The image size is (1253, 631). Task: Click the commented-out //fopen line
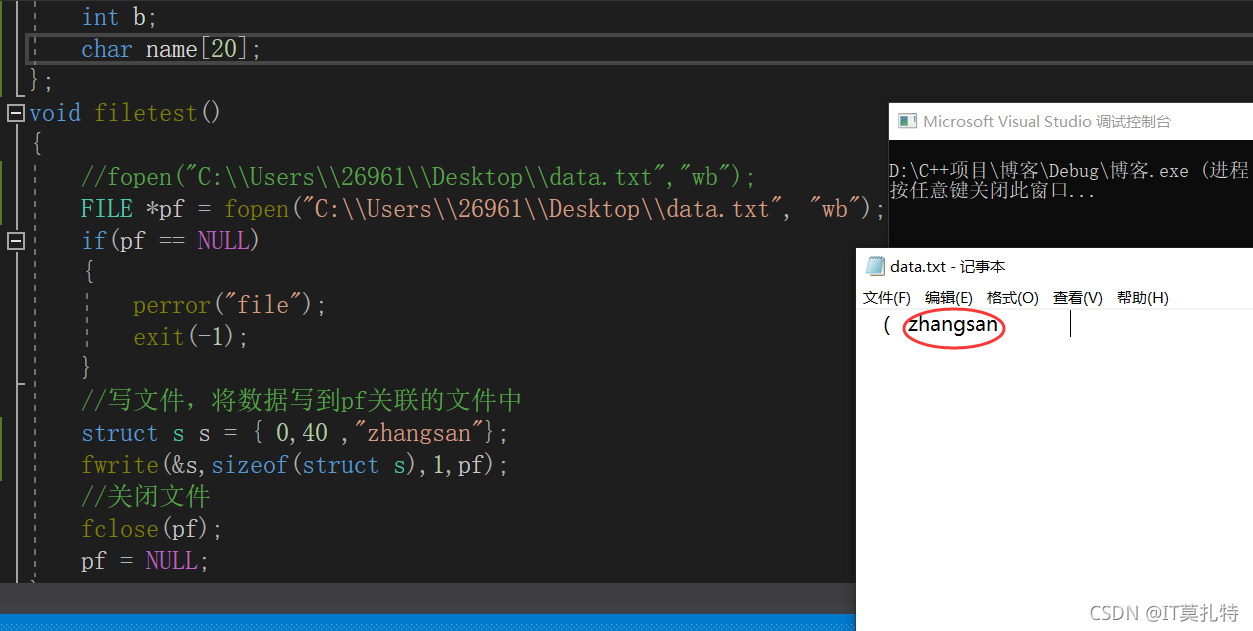pos(419,177)
